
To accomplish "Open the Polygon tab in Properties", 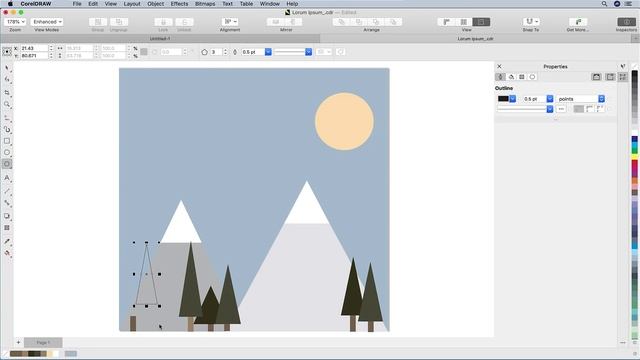I will [x=532, y=77].
